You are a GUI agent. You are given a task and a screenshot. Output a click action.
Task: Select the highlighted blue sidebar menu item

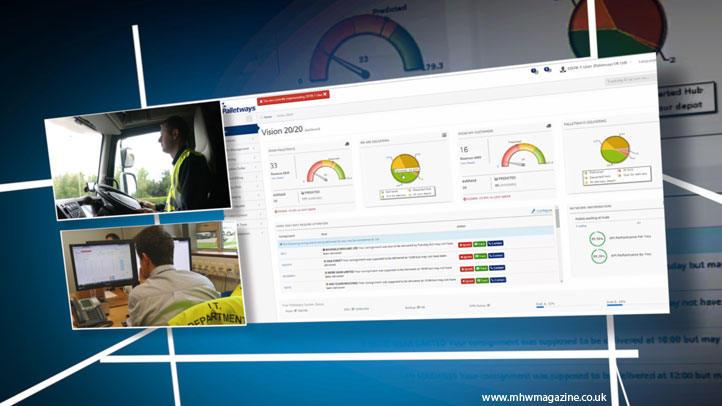point(241,131)
